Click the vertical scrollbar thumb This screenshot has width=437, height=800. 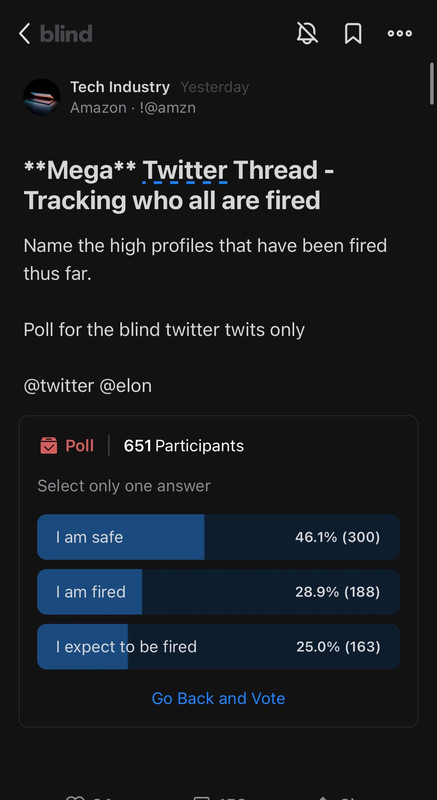click(x=432, y=84)
